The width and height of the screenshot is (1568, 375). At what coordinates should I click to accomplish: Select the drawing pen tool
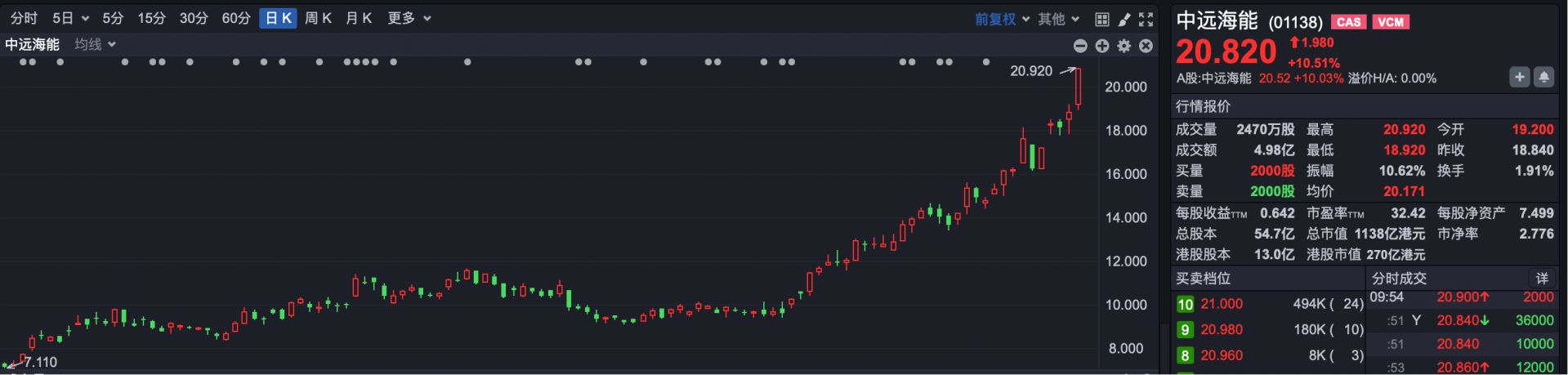click(1124, 19)
